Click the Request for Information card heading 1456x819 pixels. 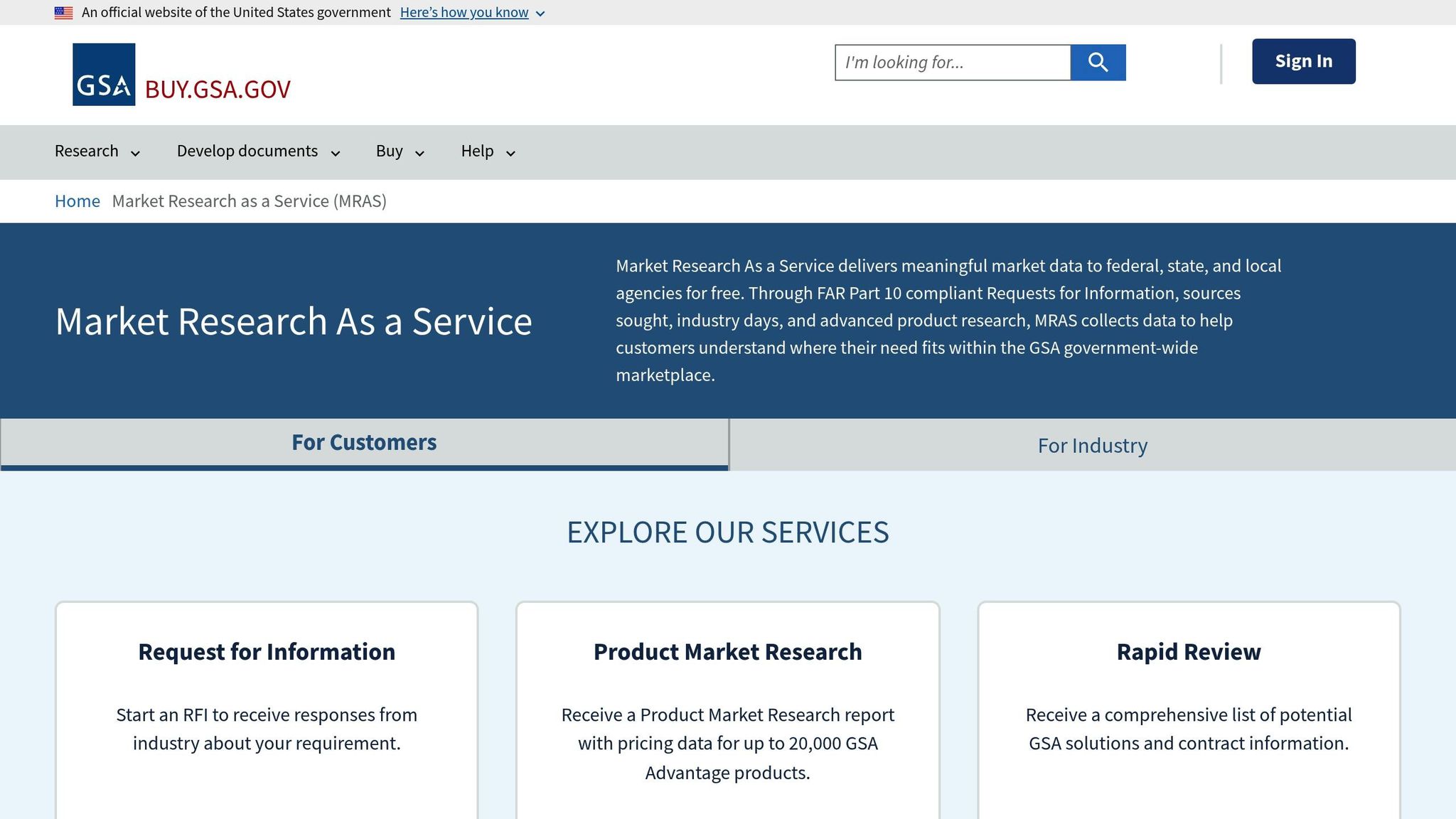coord(267,652)
